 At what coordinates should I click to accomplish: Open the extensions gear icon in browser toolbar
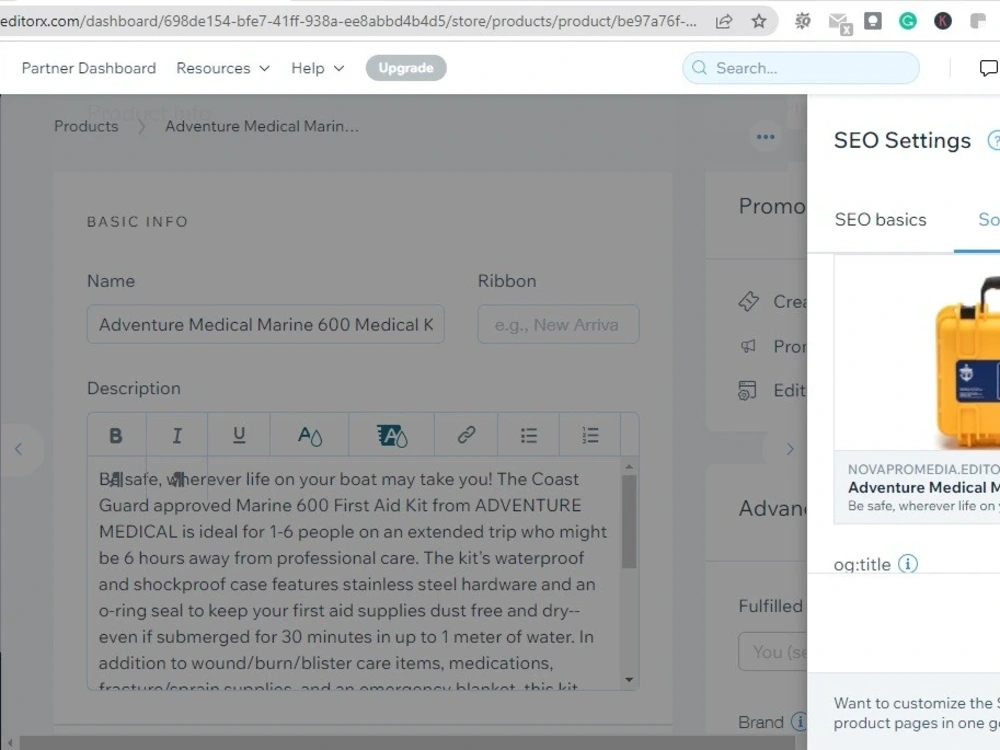coord(802,22)
